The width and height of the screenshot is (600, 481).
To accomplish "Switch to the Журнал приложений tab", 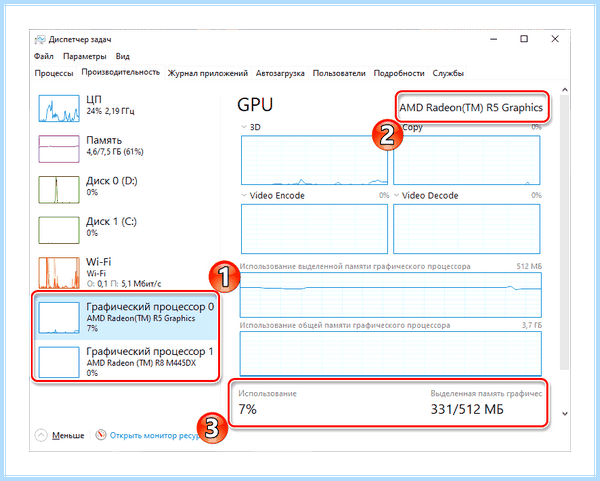I will pos(208,73).
